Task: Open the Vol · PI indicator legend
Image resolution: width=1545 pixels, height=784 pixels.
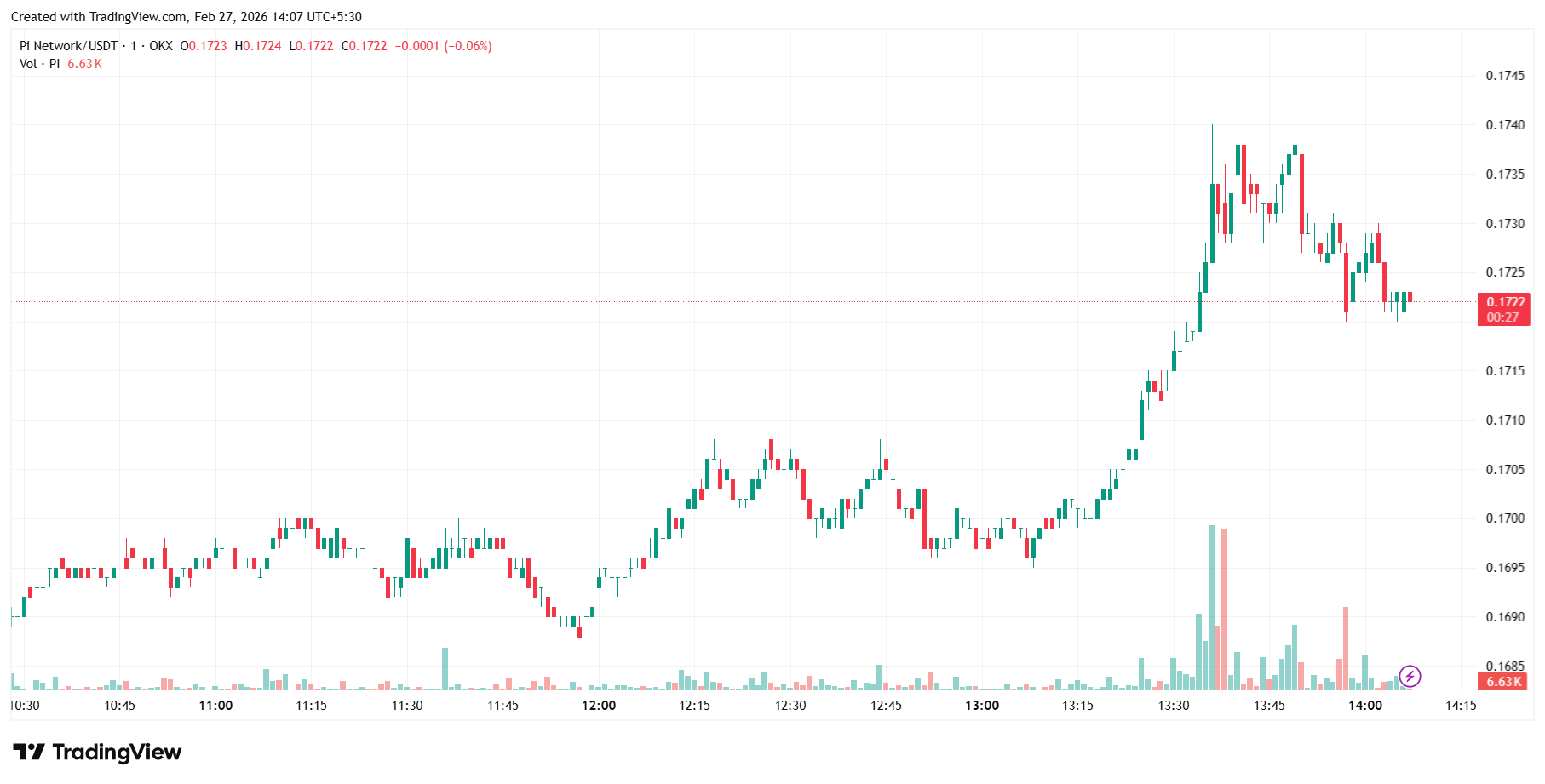Action: tap(40, 64)
